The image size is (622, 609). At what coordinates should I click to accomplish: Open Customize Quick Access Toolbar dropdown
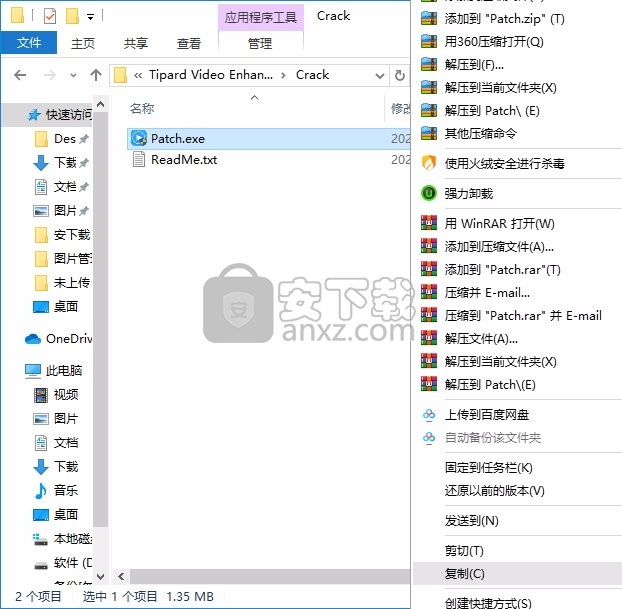[90, 17]
